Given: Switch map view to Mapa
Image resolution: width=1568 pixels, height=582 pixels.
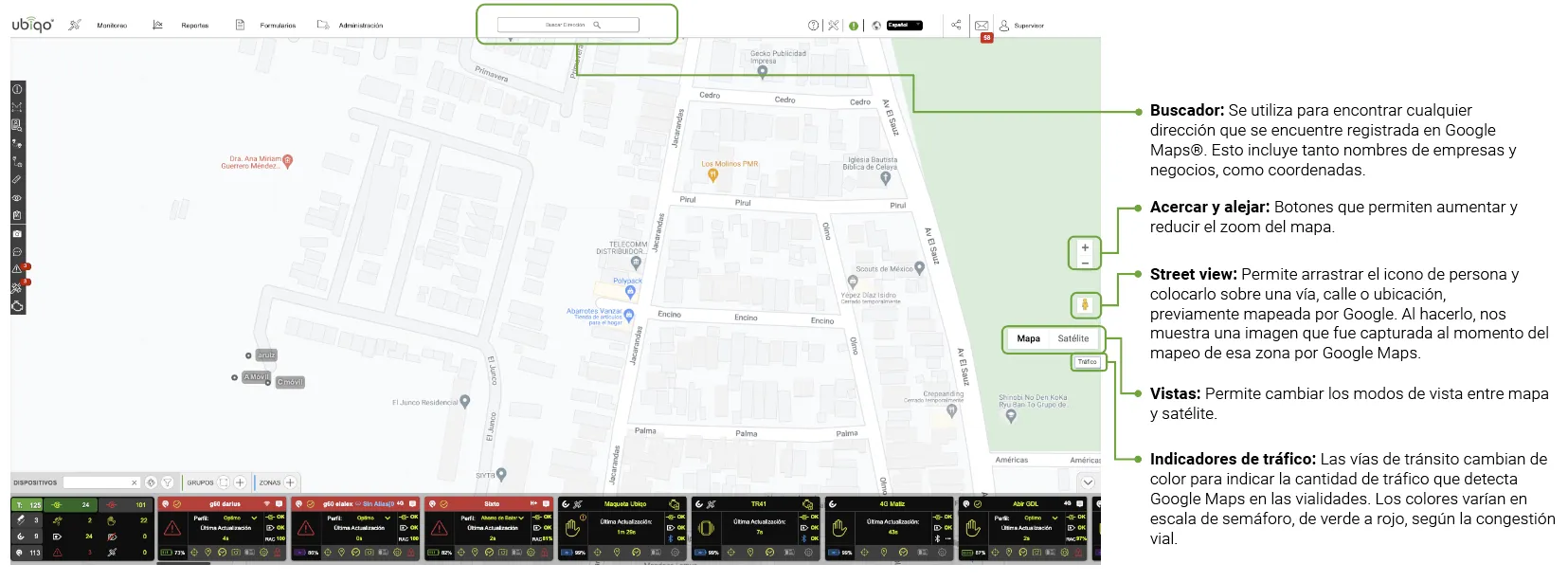Looking at the screenshot, I should [1028, 338].
